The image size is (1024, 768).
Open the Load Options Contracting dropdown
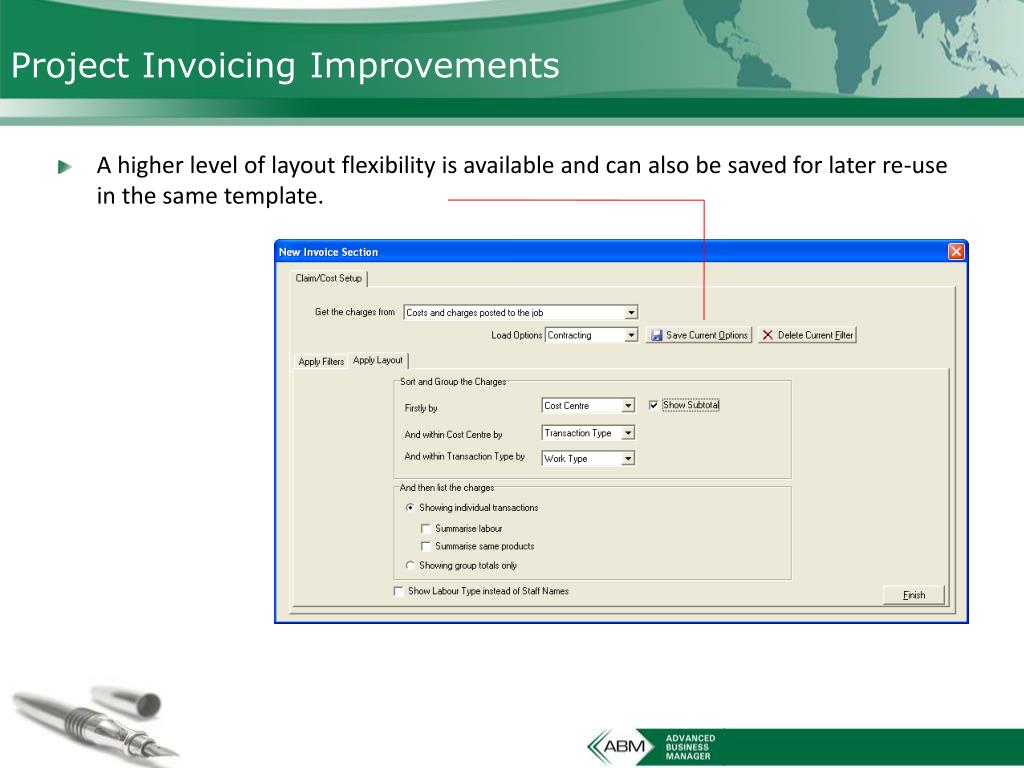click(631, 335)
